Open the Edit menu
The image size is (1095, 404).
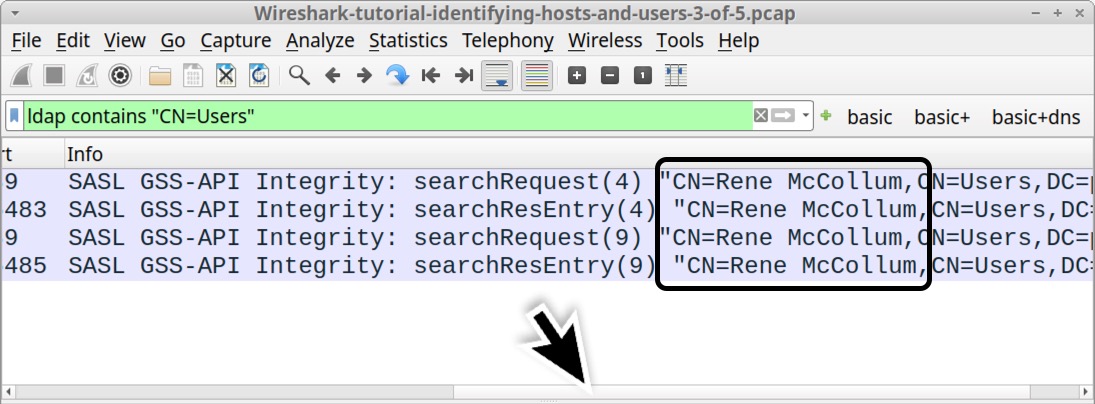tap(73, 41)
